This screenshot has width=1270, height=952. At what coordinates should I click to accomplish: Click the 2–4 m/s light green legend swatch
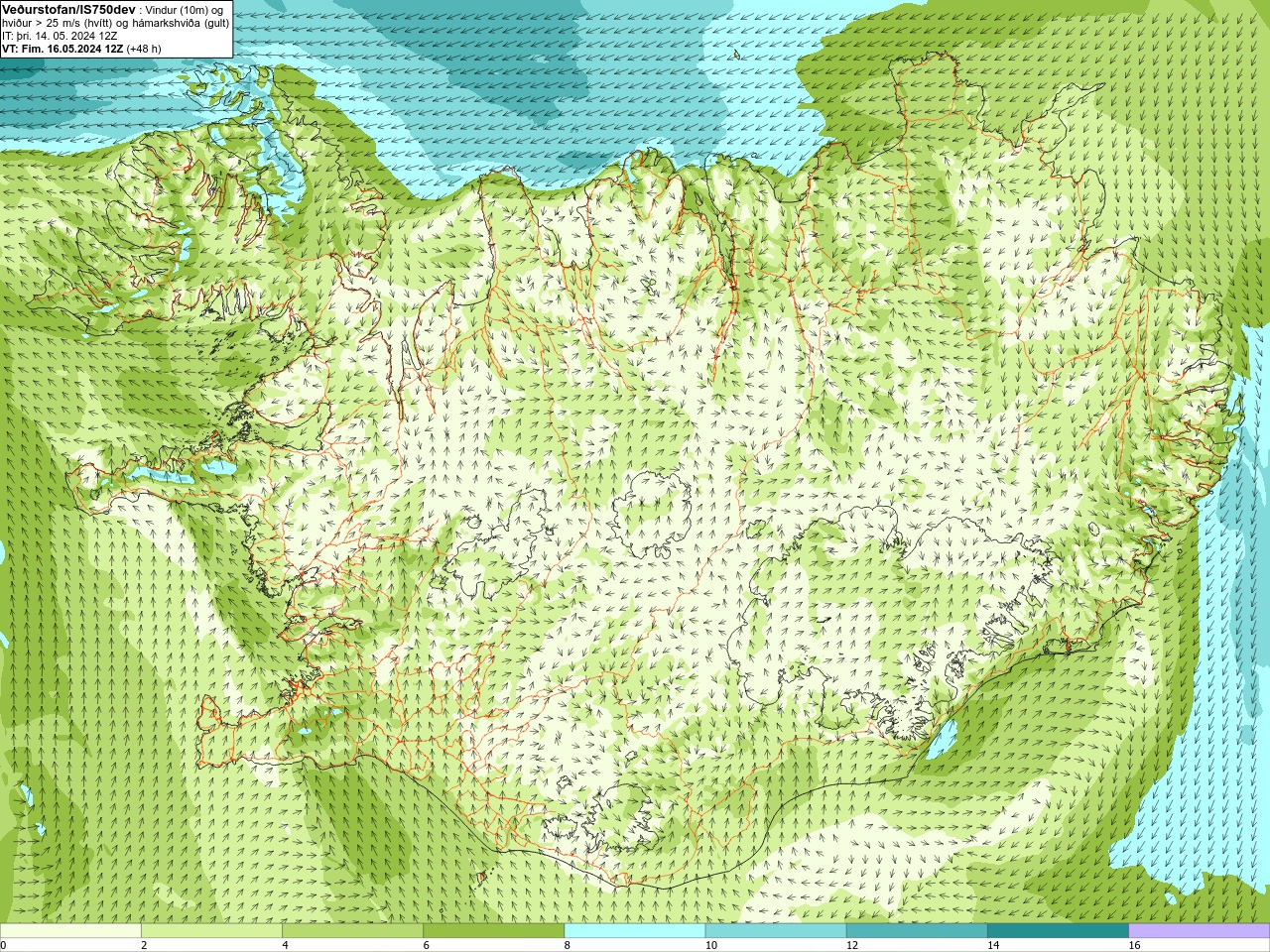(x=211, y=931)
